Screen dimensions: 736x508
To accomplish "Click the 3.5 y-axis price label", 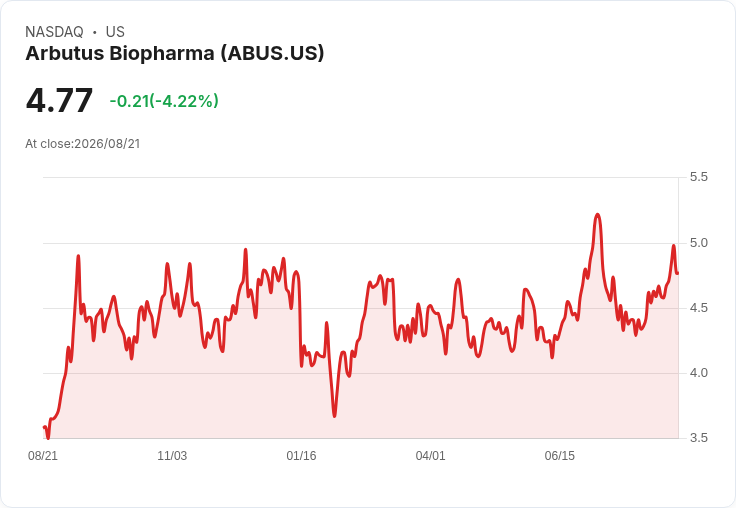I will pos(698,438).
